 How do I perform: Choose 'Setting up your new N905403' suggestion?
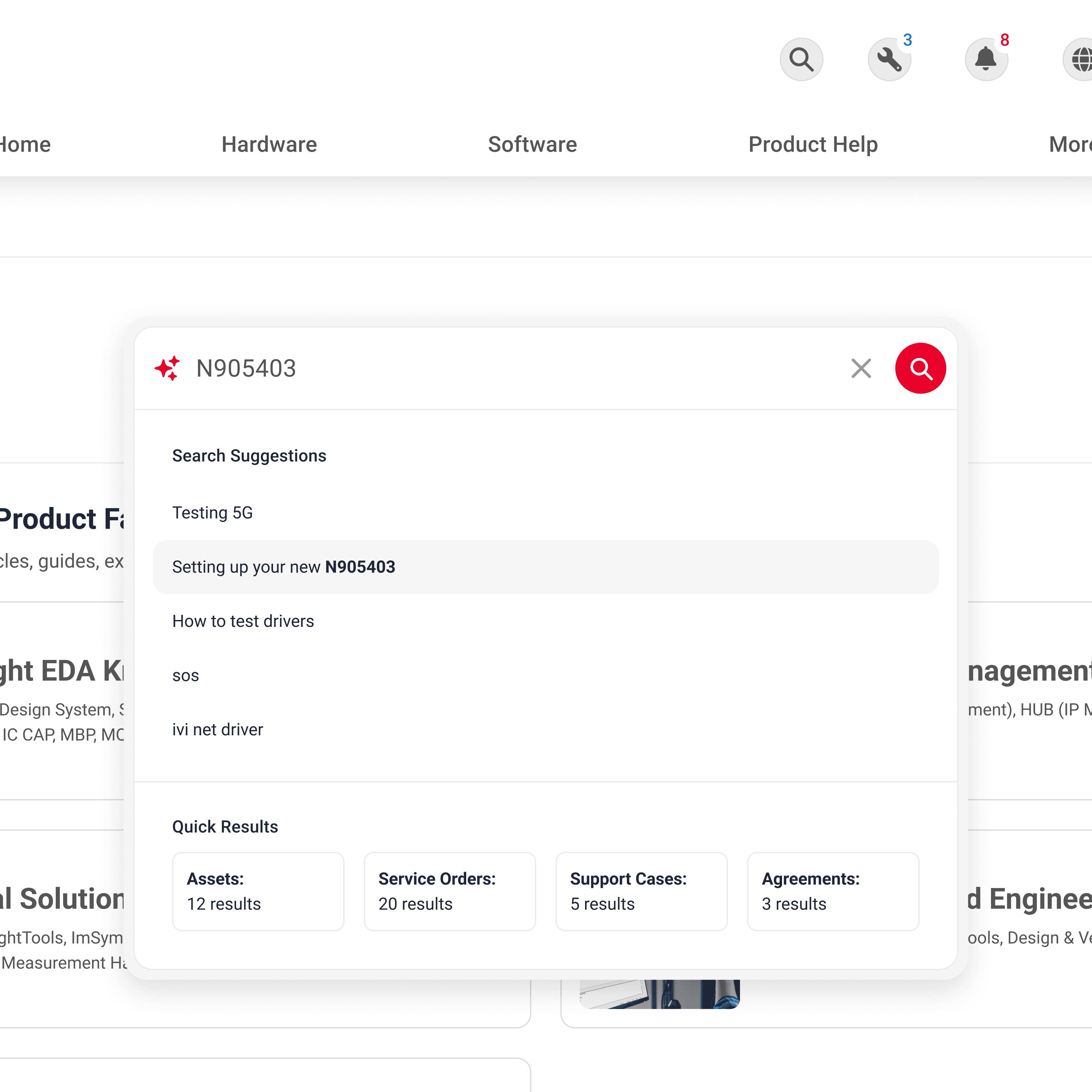click(283, 567)
